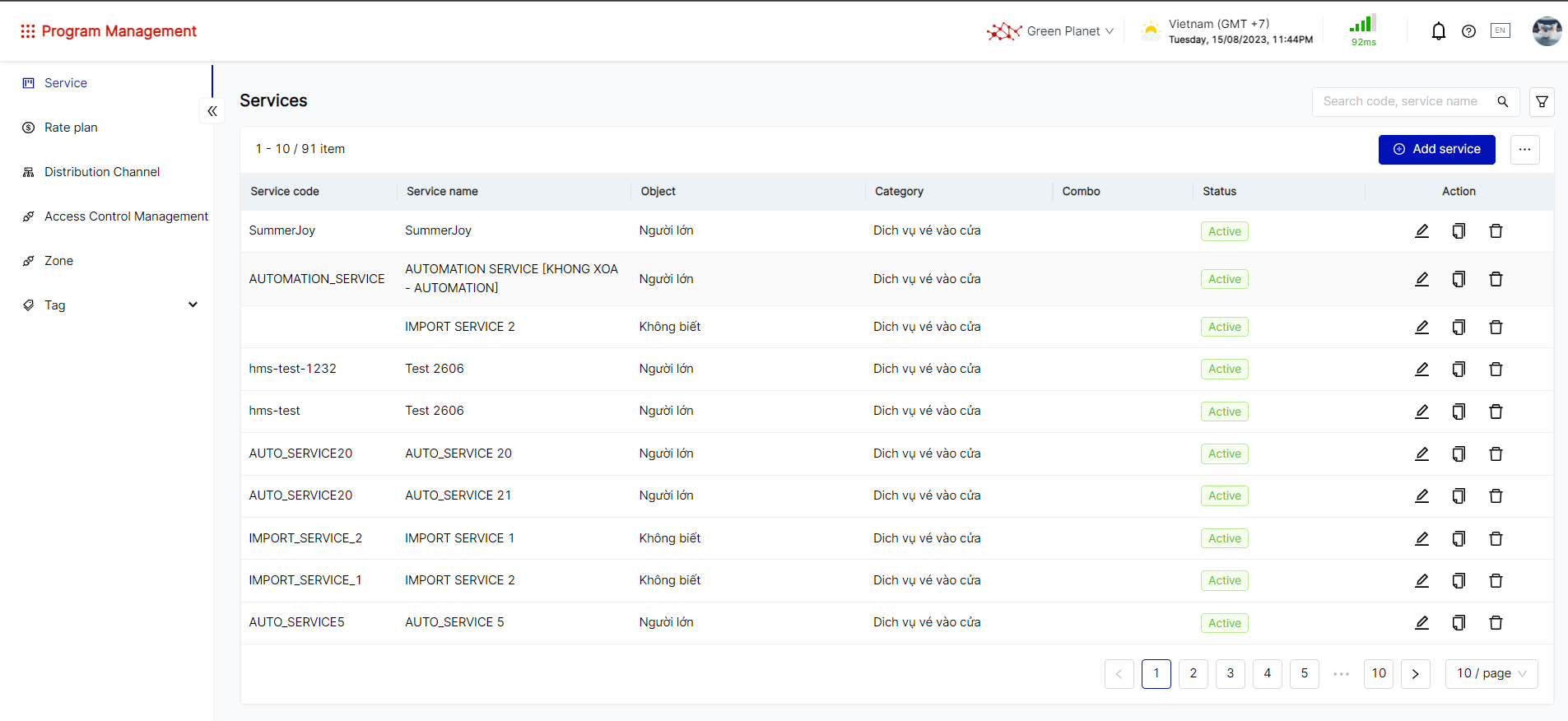
Task: Switch language using the EN toggle
Action: tap(1500, 31)
